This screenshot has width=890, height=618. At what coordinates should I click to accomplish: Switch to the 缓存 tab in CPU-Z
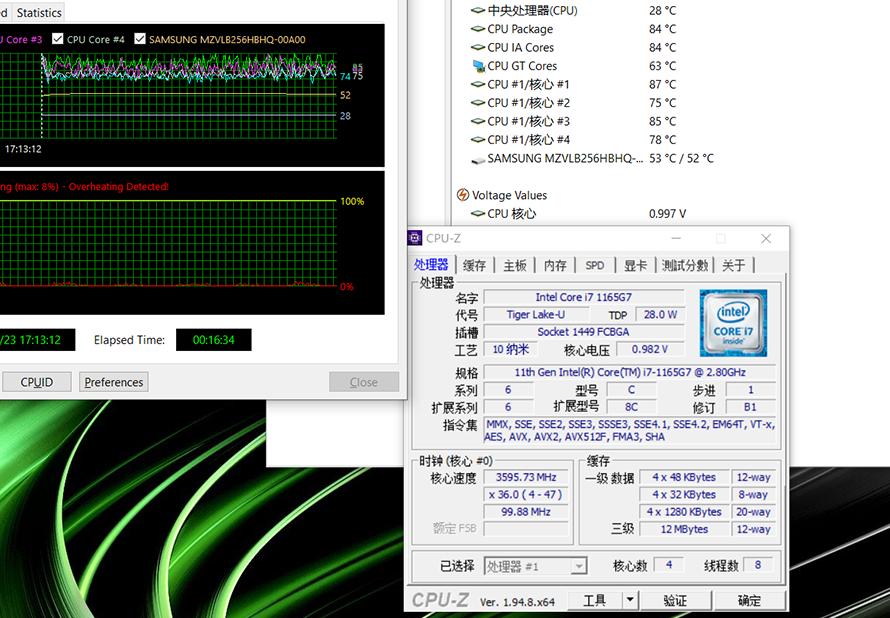click(473, 265)
